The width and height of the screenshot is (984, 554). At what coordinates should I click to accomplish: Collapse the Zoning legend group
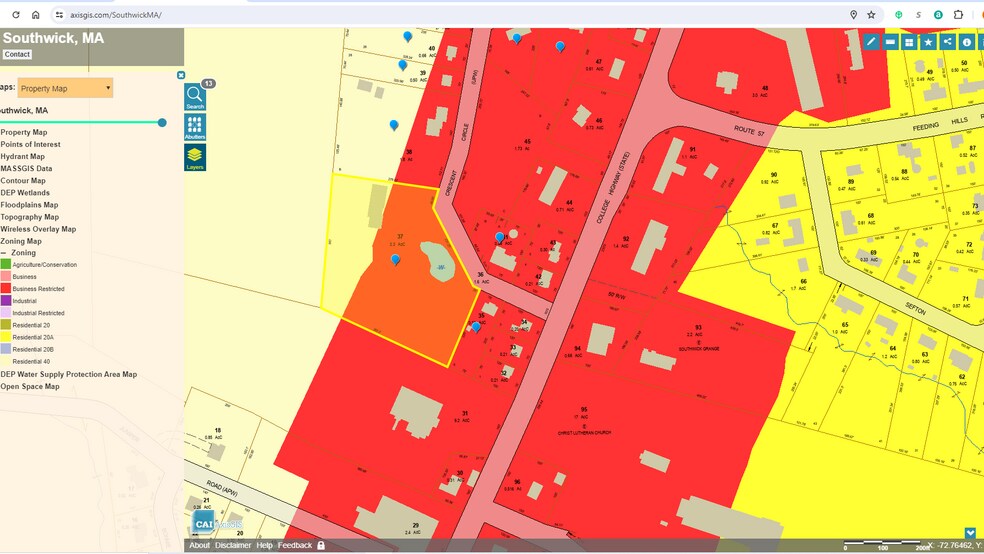coord(3,253)
